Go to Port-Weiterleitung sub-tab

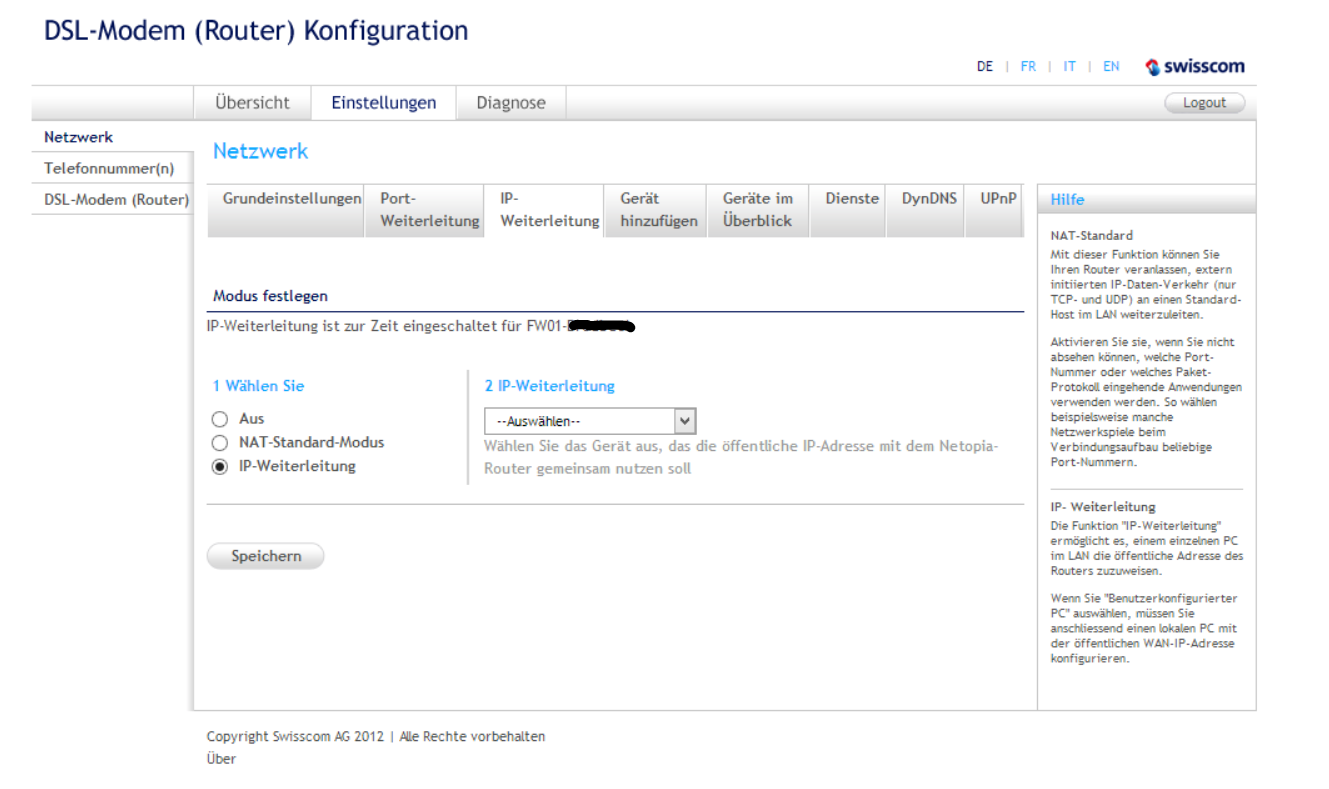point(429,210)
